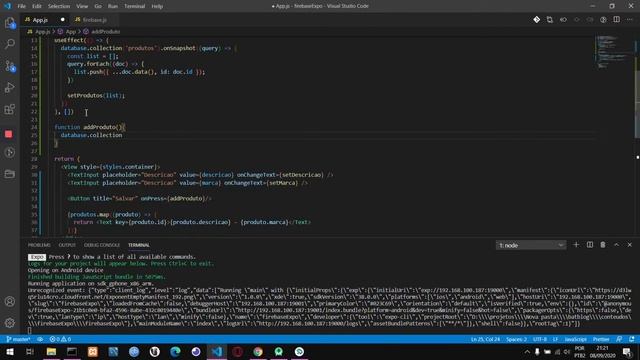Close the terminal panel
The width and height of the screenshot is (640, 360).
[x=629, y=245]
